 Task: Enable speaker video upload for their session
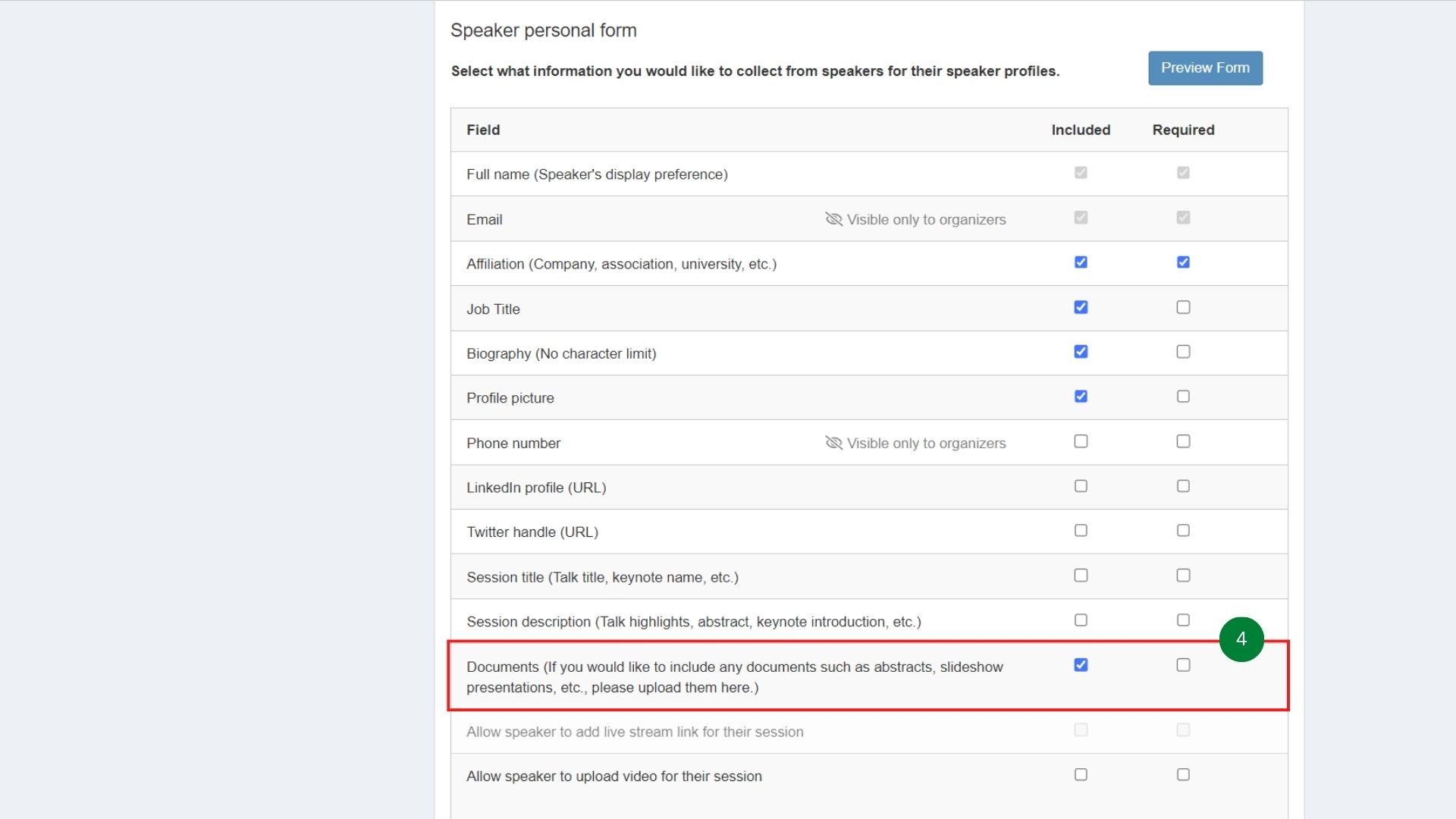click(x=1081, y=774)
